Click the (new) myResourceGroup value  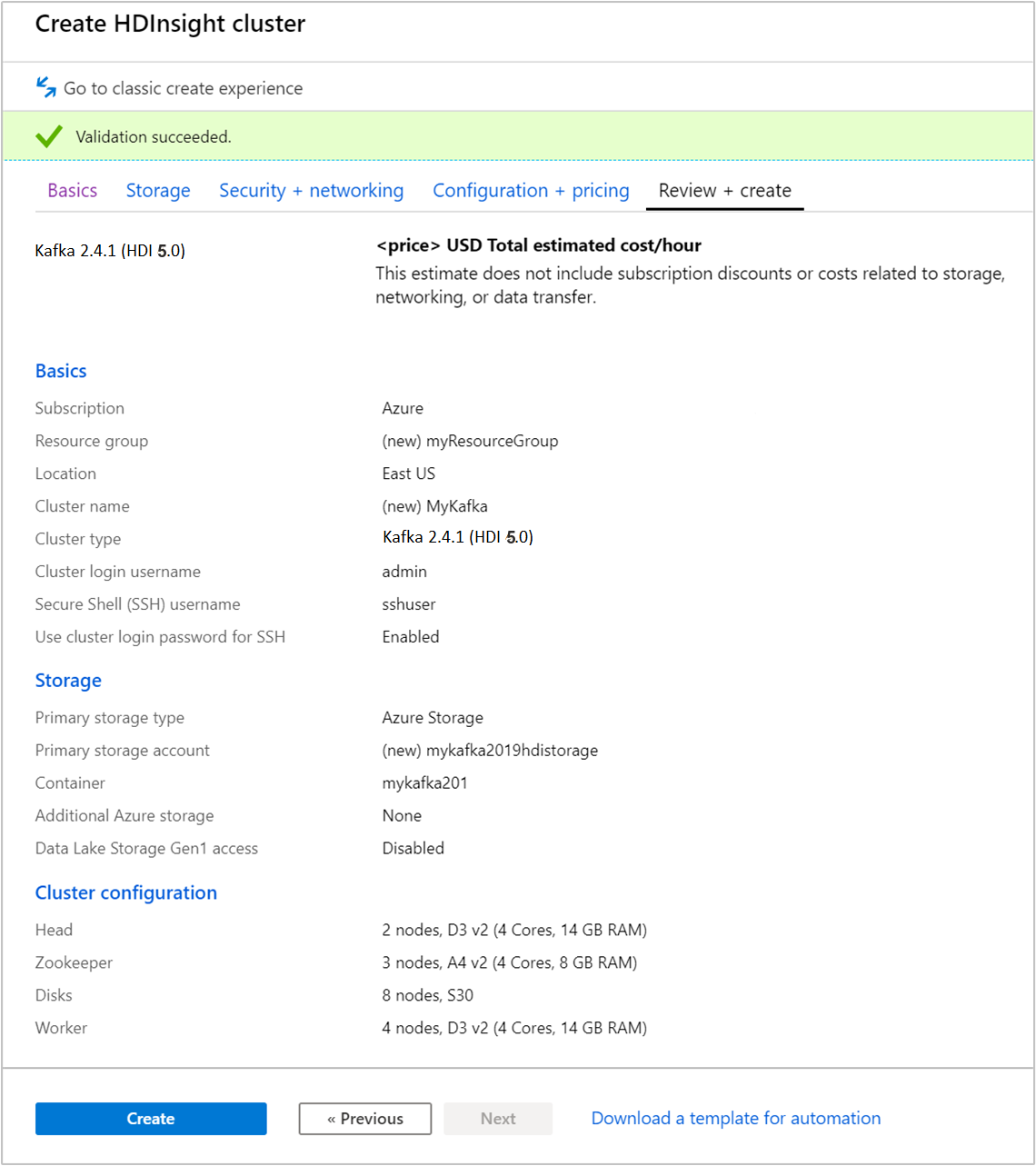pos(470,441)
